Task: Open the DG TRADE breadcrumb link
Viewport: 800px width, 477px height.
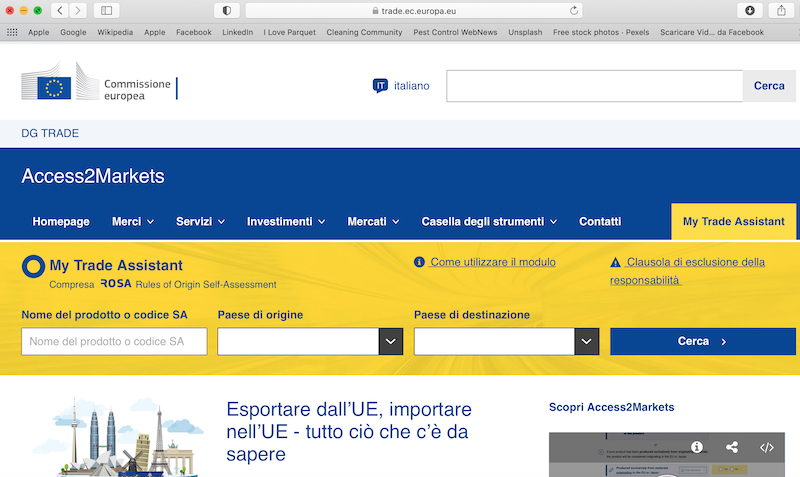Action: [x=50, y=133]
